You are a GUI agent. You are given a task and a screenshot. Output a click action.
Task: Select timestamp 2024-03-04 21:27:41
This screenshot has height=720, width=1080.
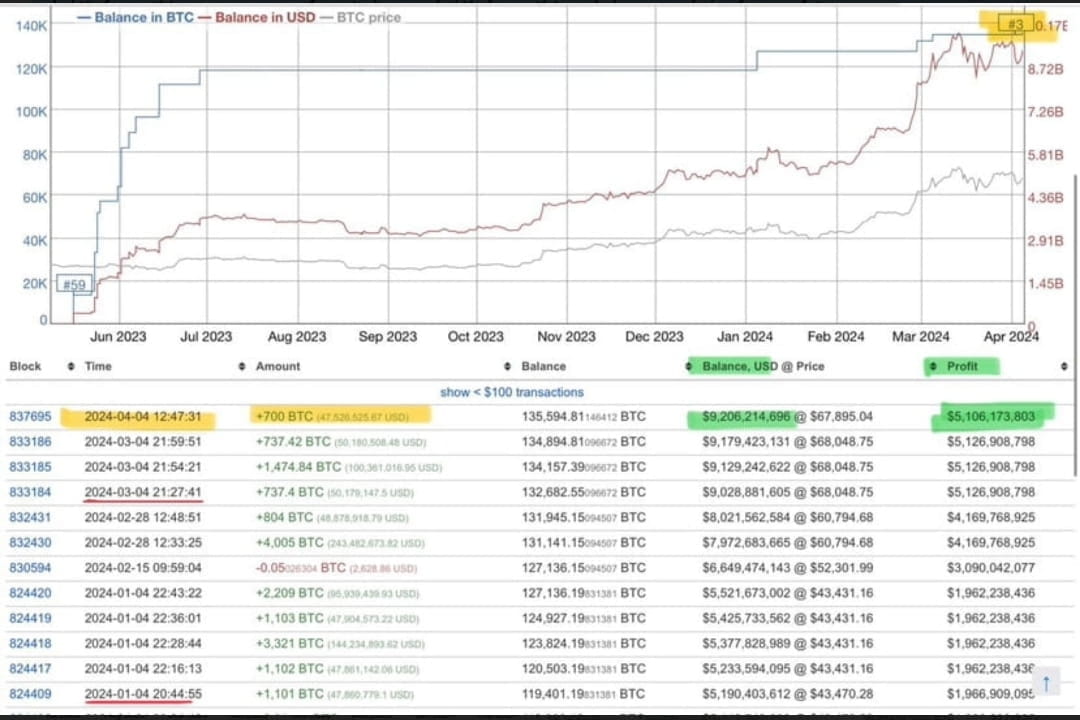pyautogui.click(x=143, y=492)
